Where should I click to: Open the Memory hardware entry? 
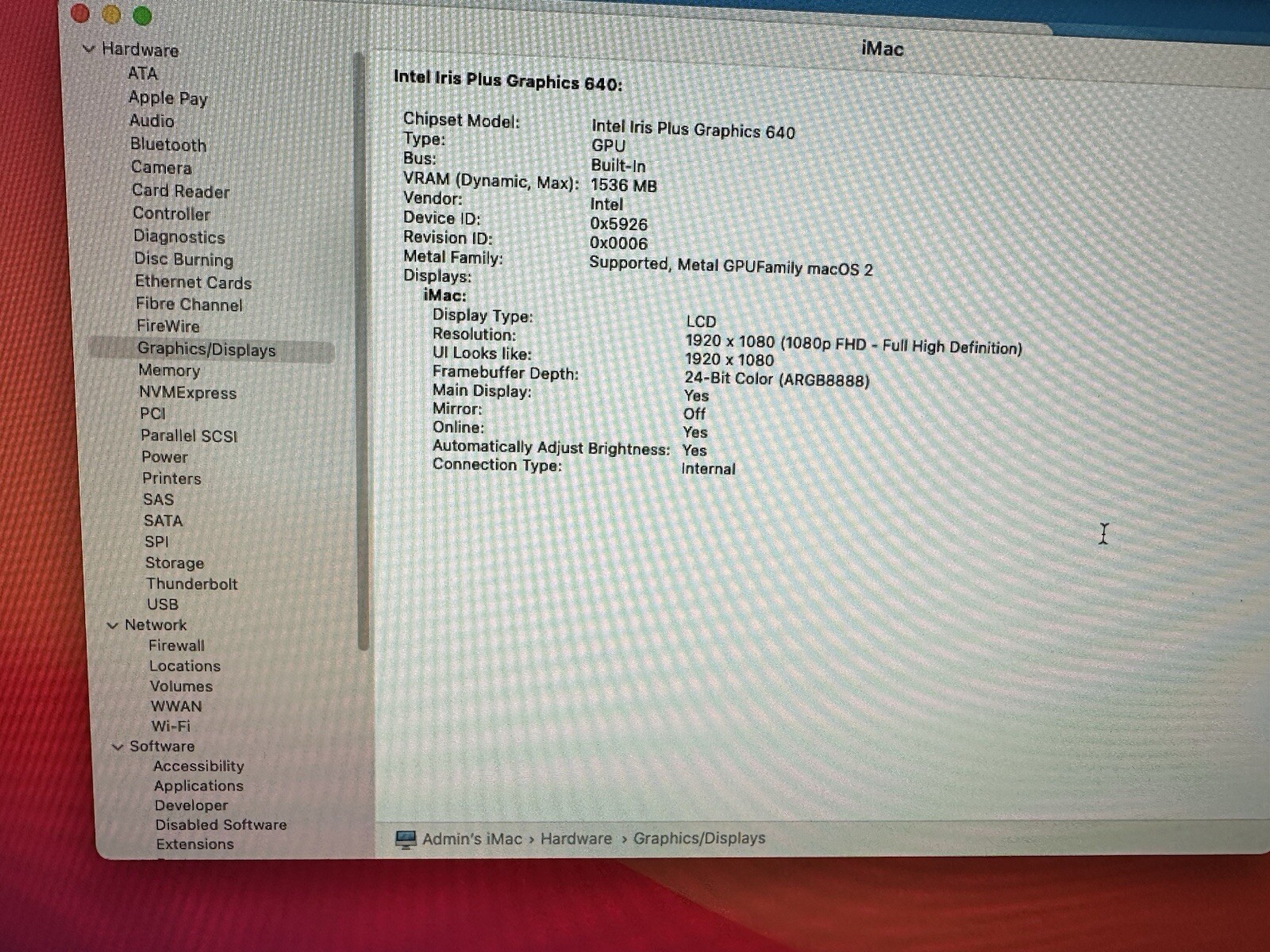pyautogui.click(x=169, y=370)
